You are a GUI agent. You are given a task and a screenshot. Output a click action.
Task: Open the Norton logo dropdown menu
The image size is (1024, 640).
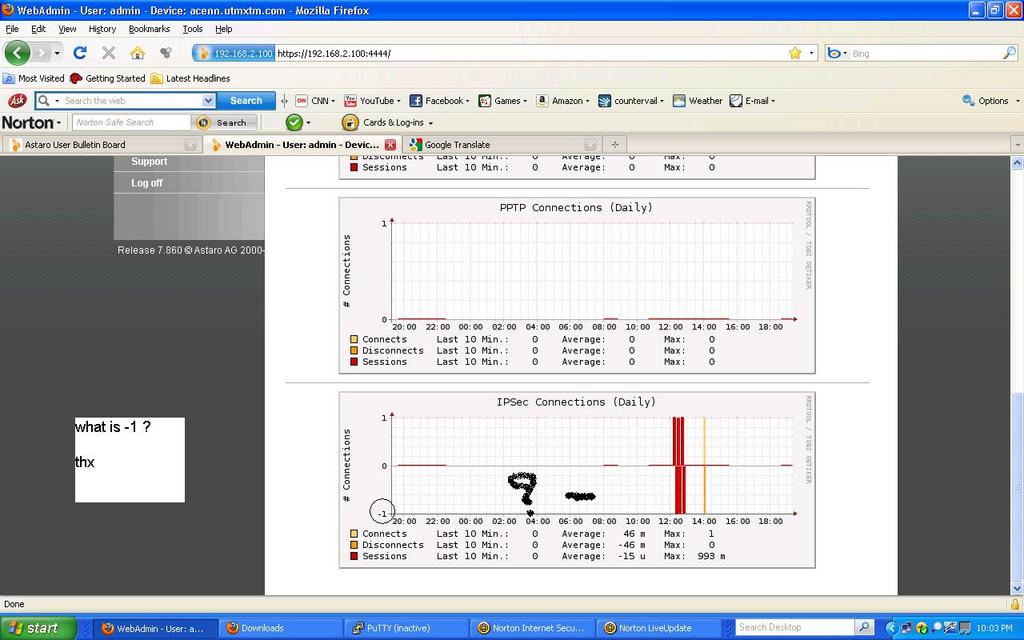[32, 123]
